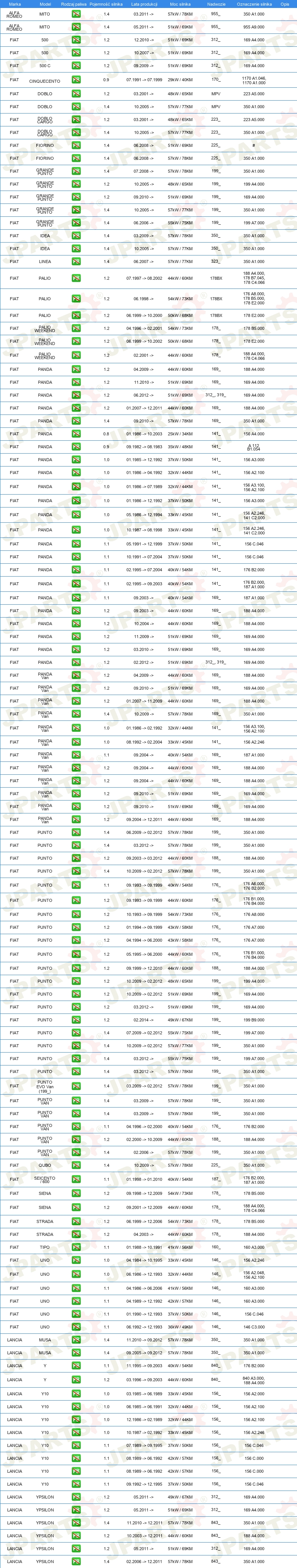Click fuel icon in UNO 36kW / 49KM row
Image resolution: width=297 pixels, height=1568 pixels.
(76, 1327)
